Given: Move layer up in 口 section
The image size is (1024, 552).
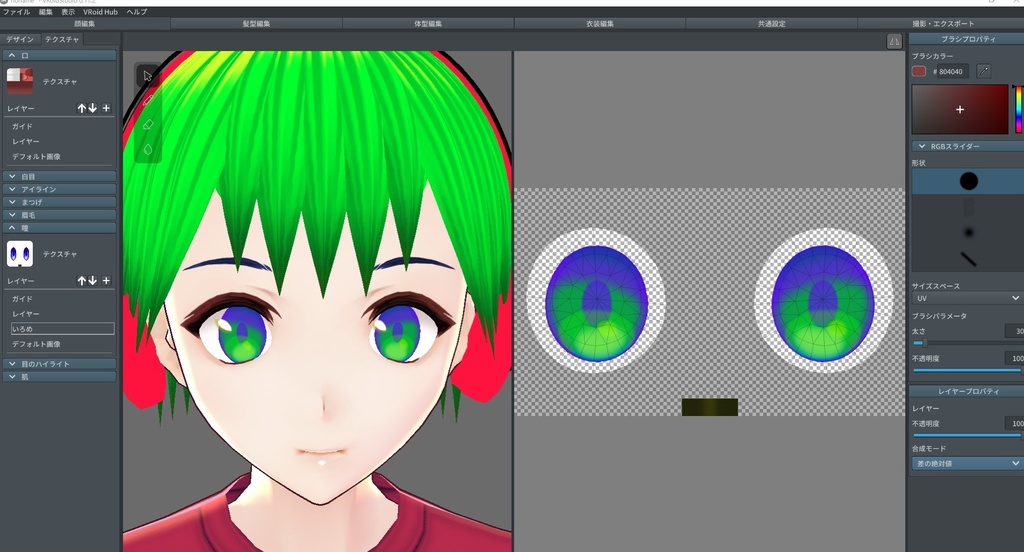Looking at the screenshot, I should click(x=82, y=108).
